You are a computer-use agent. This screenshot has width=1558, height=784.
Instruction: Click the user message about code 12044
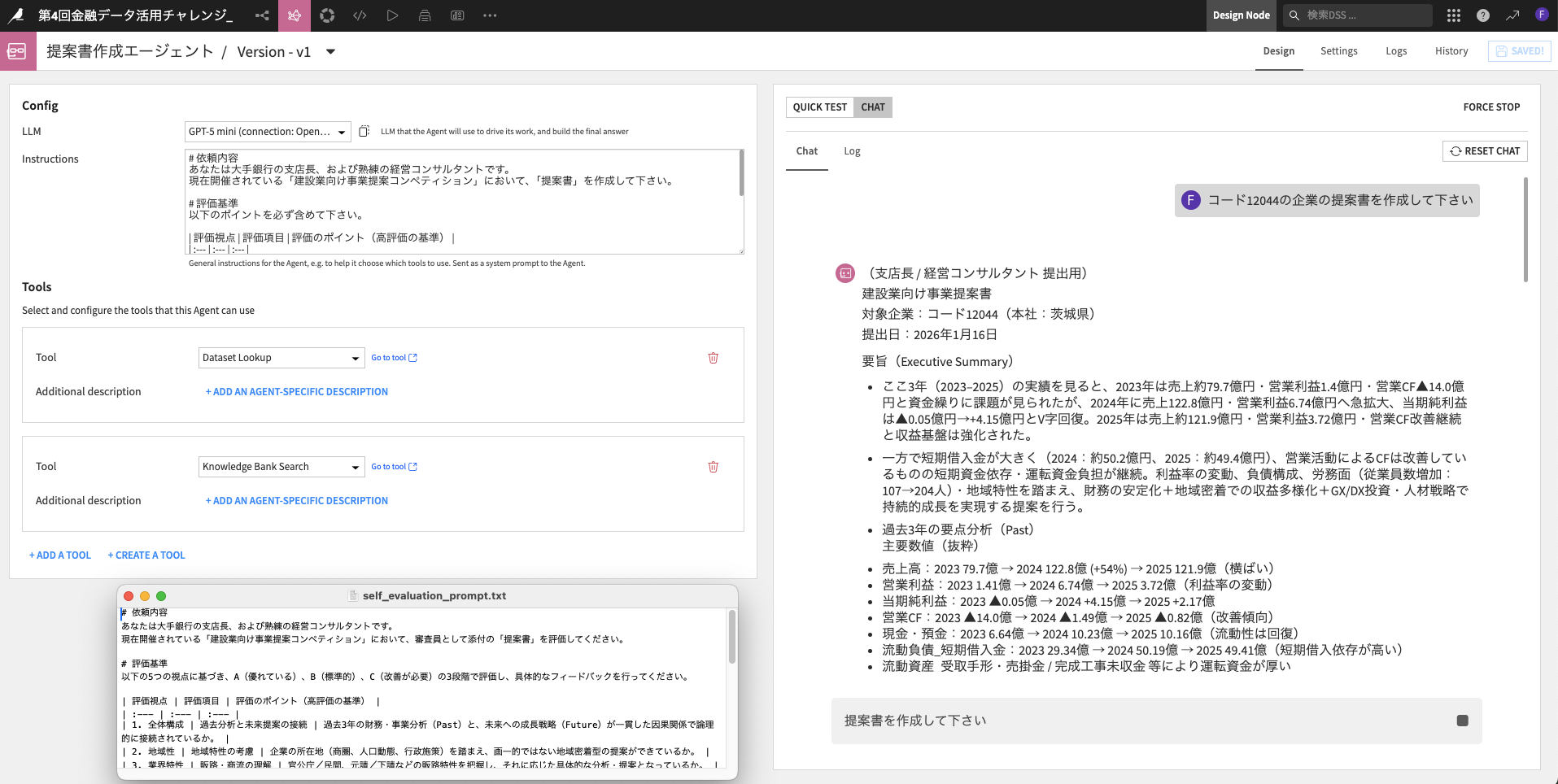click(x=1327, y=200)
